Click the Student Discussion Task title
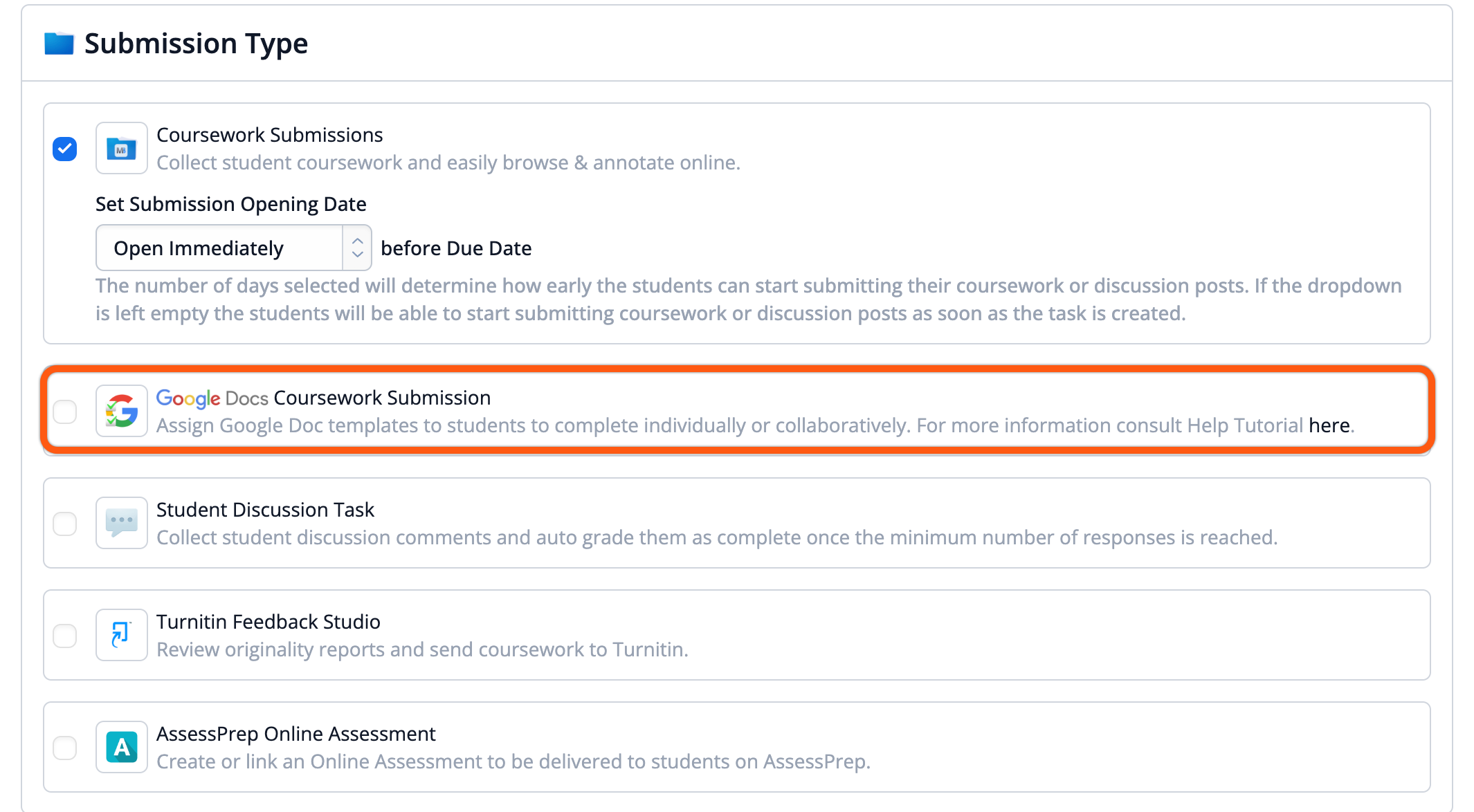 265,510
